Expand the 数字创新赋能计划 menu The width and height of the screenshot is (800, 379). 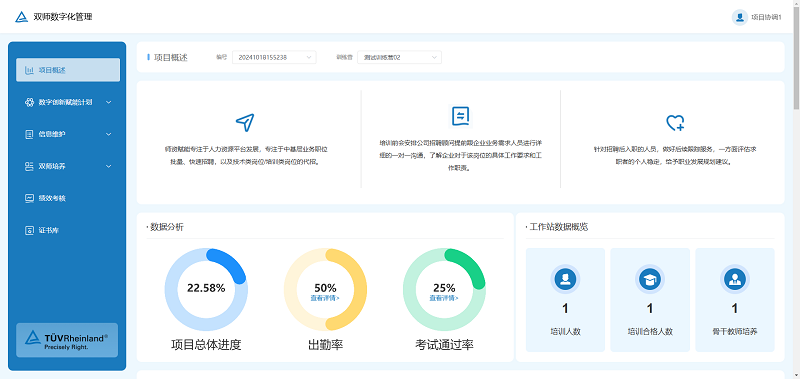tap(68, 102)
